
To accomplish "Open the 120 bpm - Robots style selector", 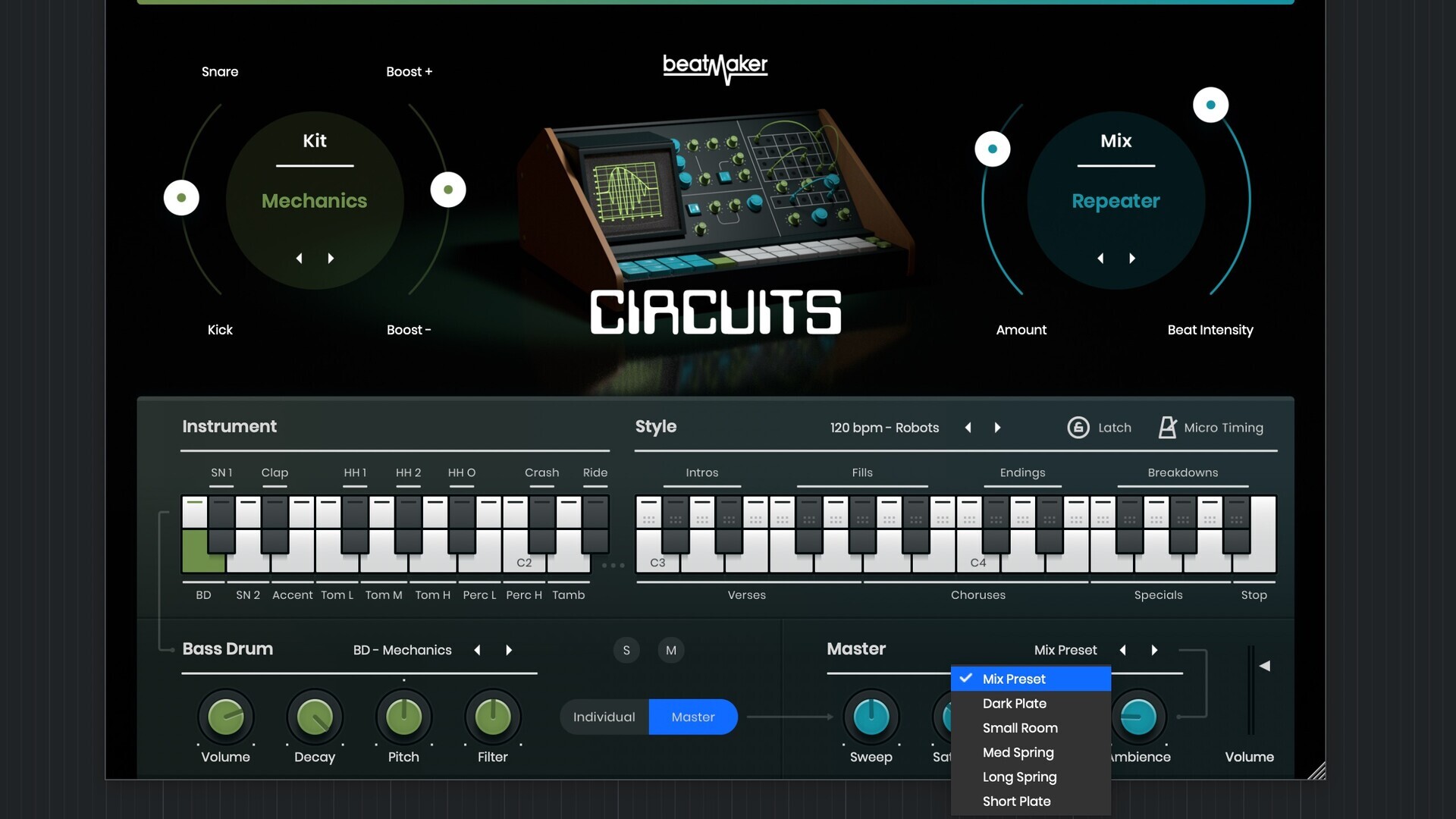I will point(884,428).
